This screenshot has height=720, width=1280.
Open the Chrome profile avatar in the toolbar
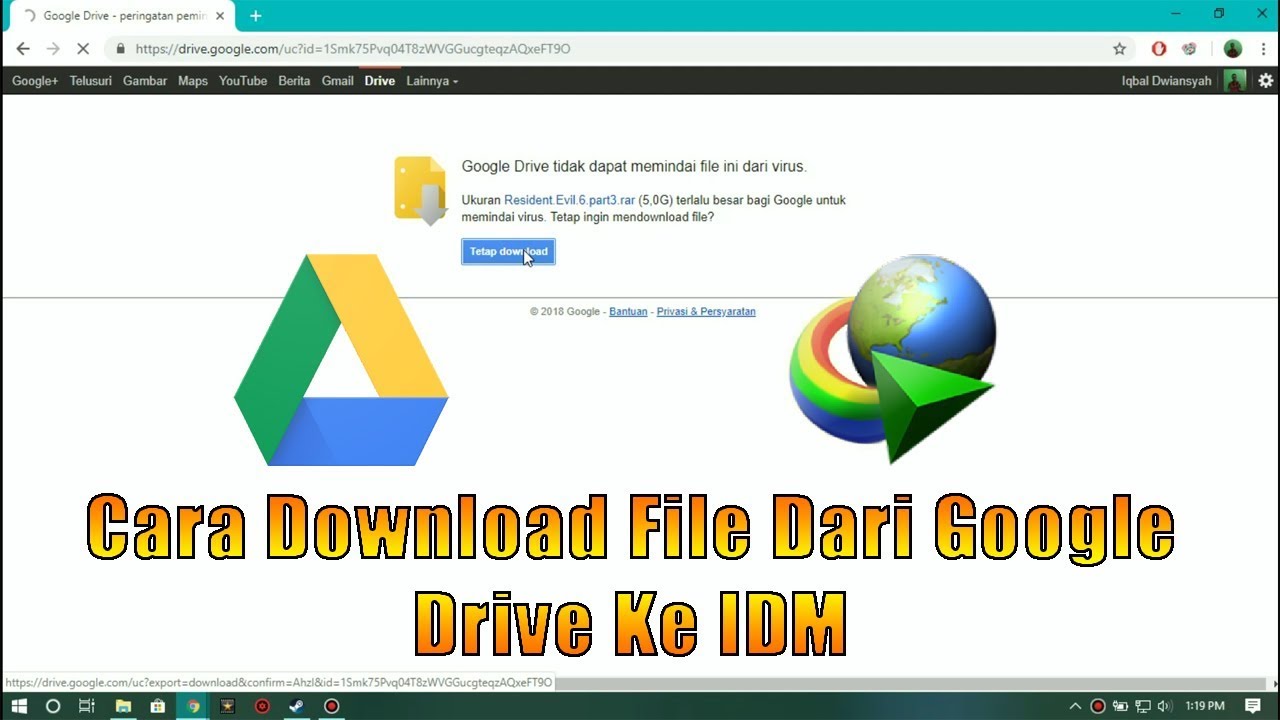1232,48
